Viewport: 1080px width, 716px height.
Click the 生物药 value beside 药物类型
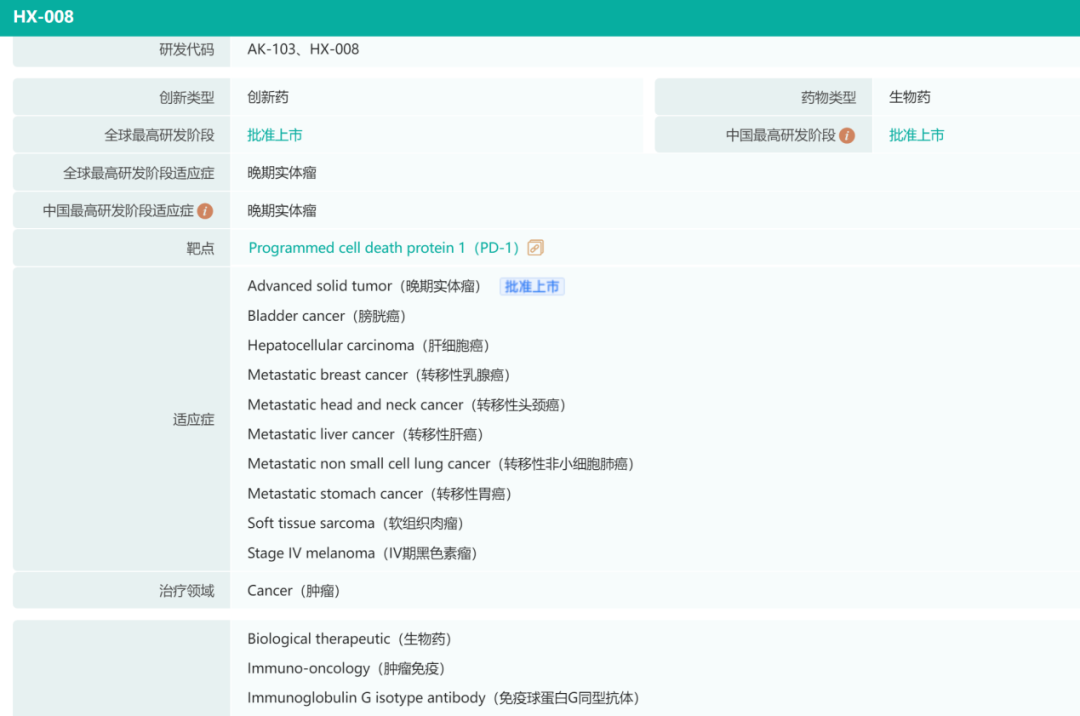click(x=912, y=96)
